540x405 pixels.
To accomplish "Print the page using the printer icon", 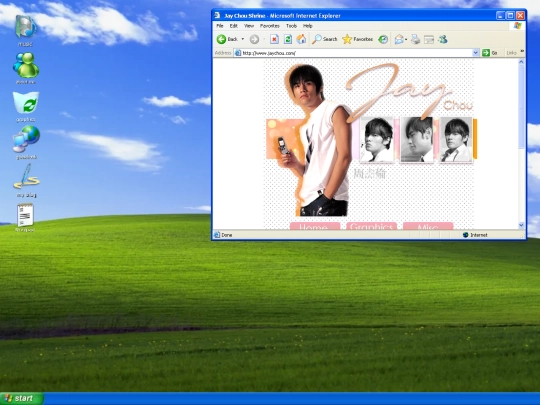I will [x=415, y=40].
